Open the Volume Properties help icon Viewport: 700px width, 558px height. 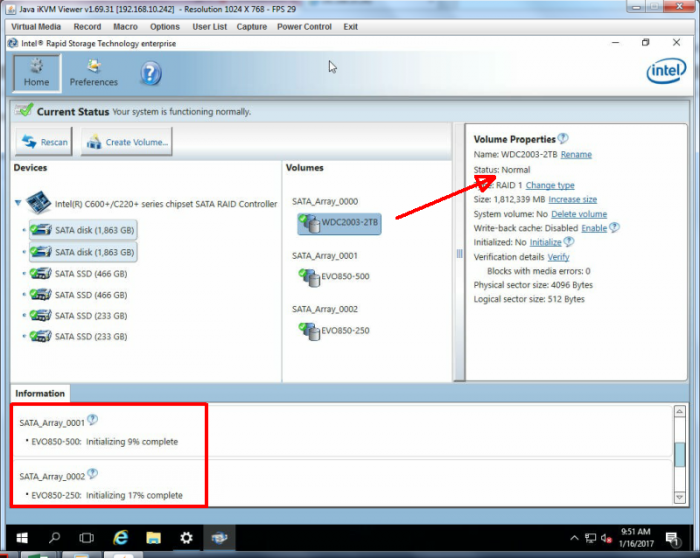tap(563, 138)
